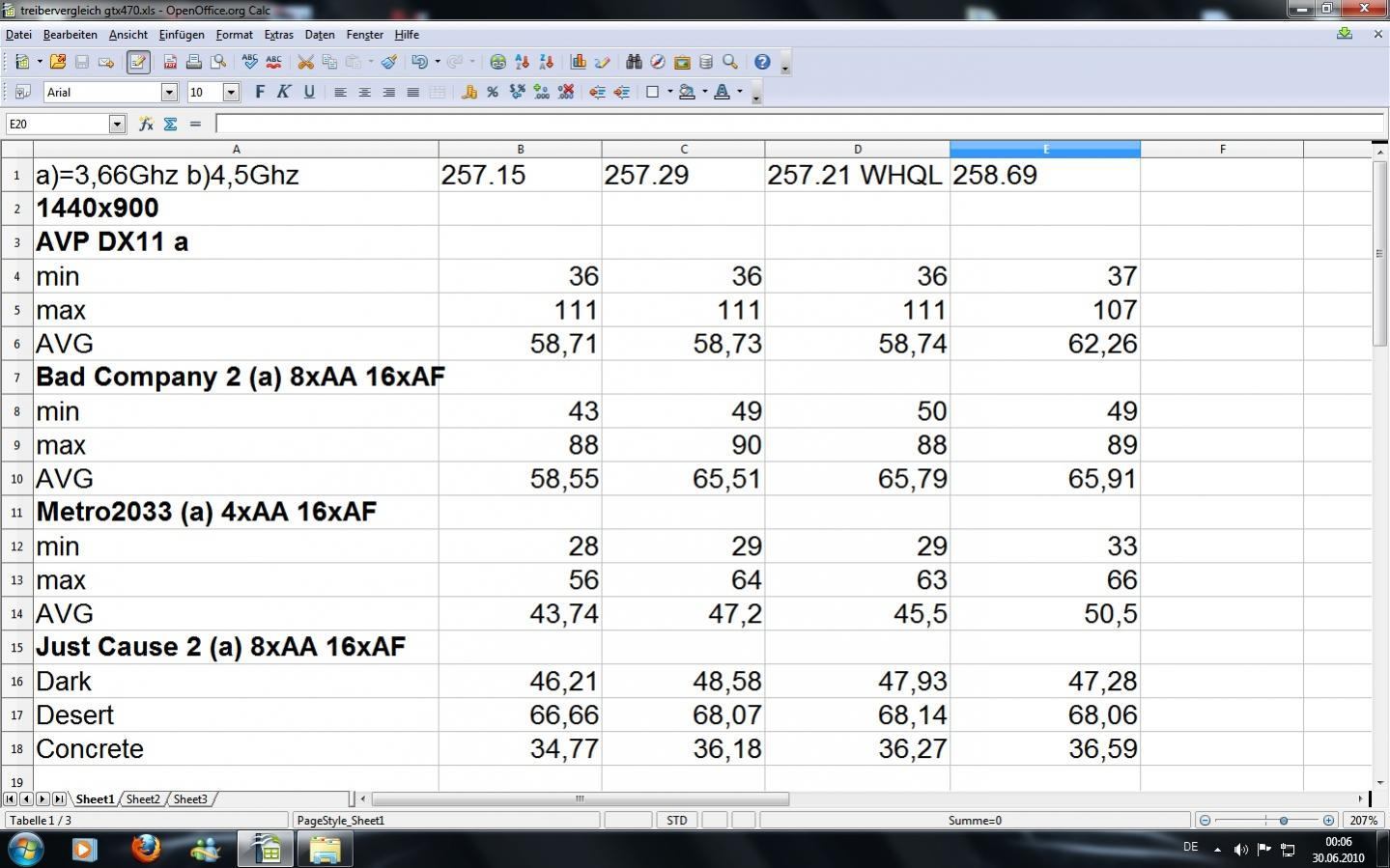Open OpenOffice.org Help
Screen dimensions: 1390x868
click(762, 62)
